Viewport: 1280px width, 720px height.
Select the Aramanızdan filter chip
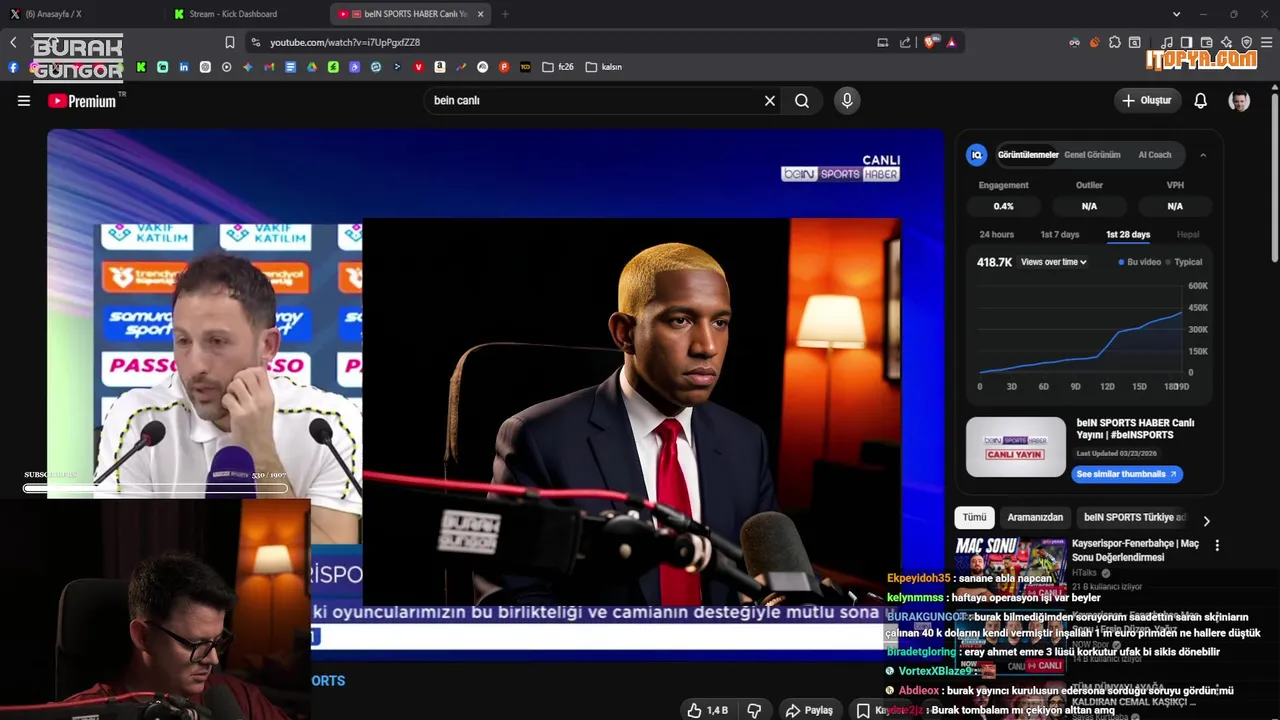pyautogui.click(x=1035, y=517)
